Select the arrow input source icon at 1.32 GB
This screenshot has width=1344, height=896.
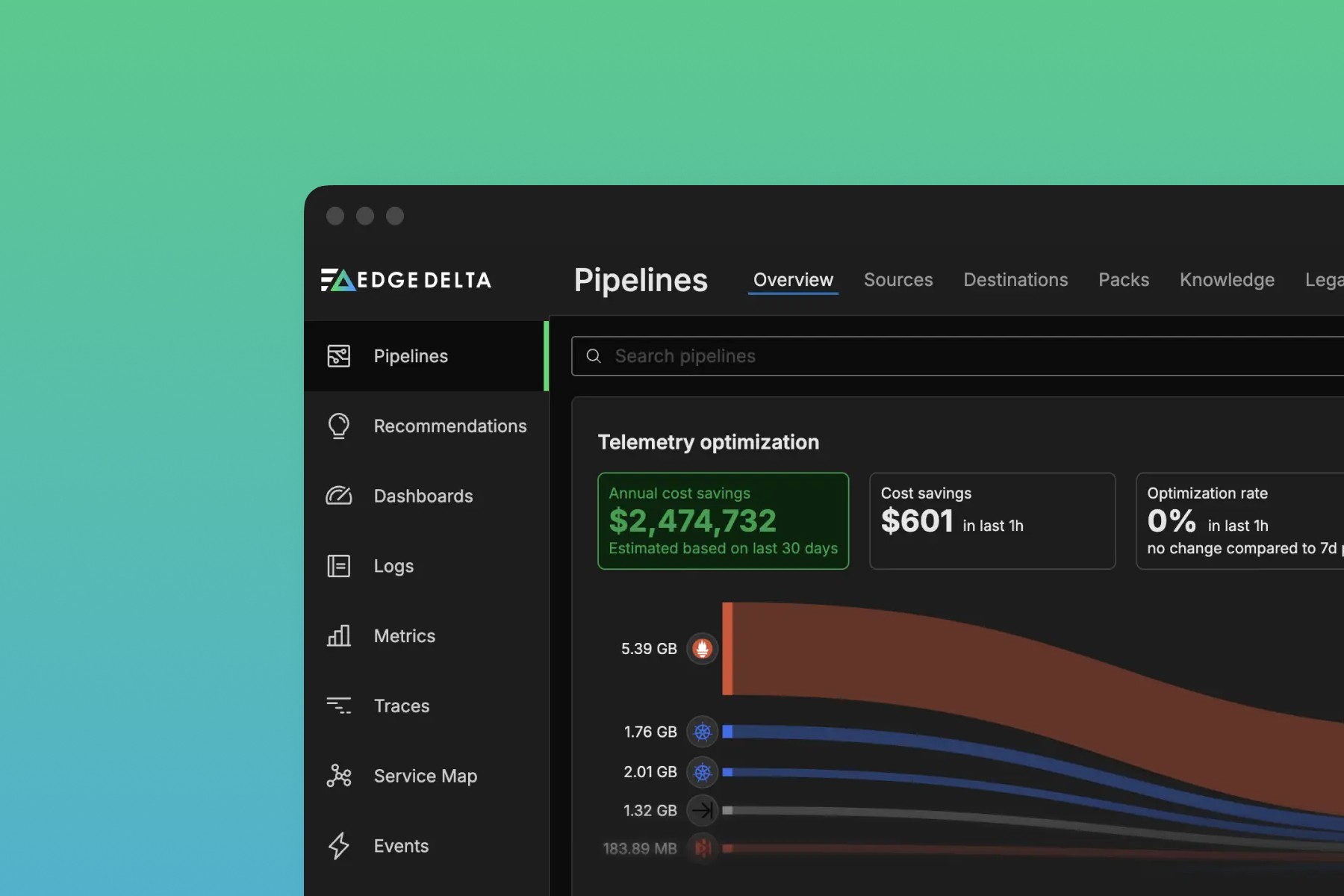pyautogui.click(x=702, y=810)
